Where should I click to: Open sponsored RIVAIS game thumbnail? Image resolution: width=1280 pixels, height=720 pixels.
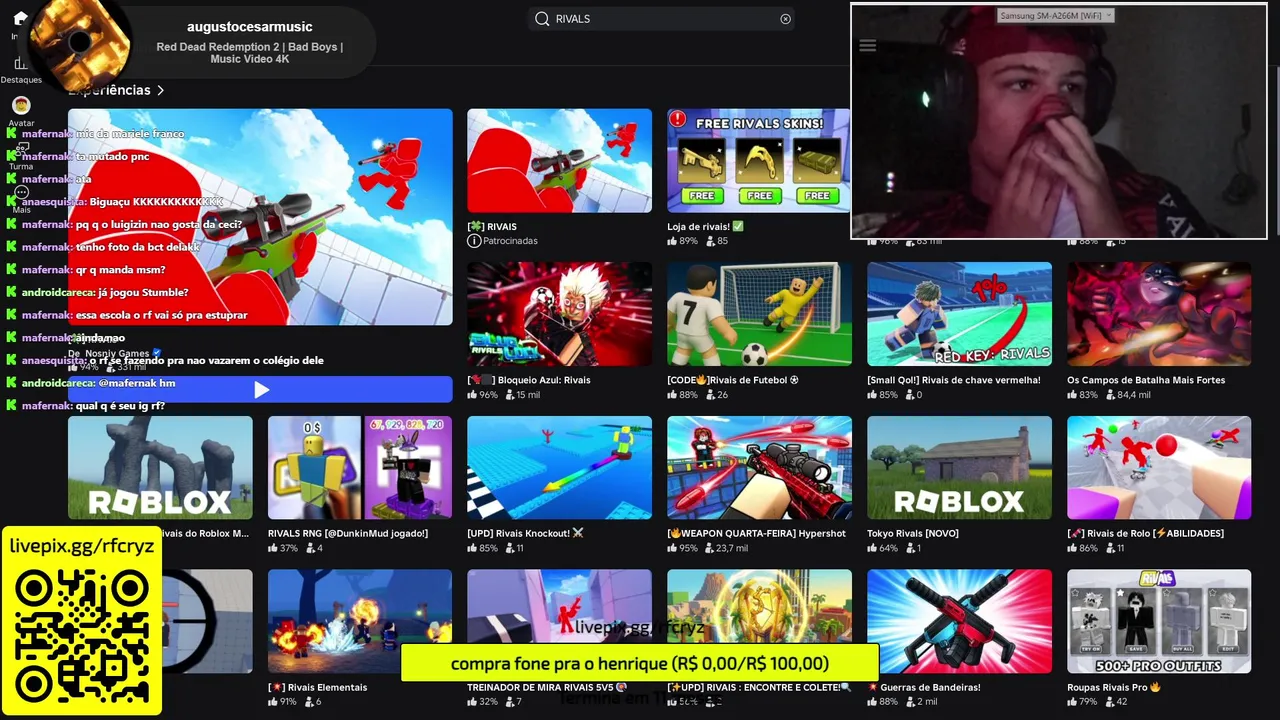pos(559,161)
